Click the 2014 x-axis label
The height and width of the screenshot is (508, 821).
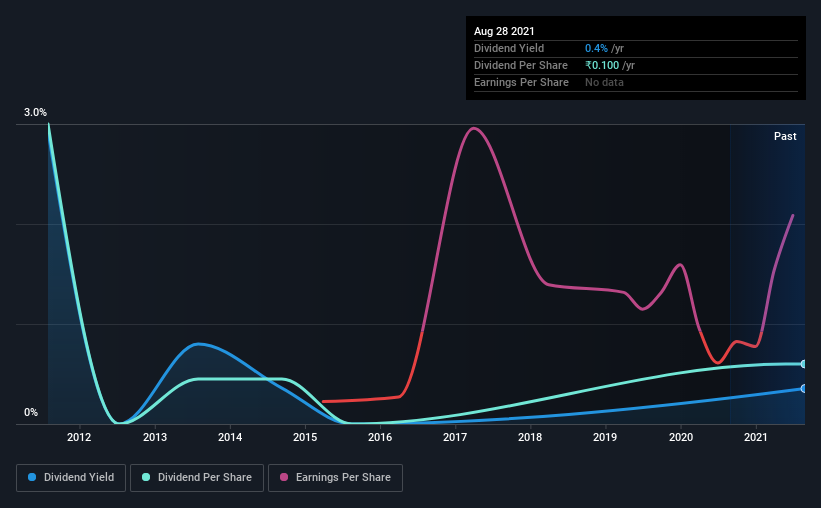[x=230, y=437]
